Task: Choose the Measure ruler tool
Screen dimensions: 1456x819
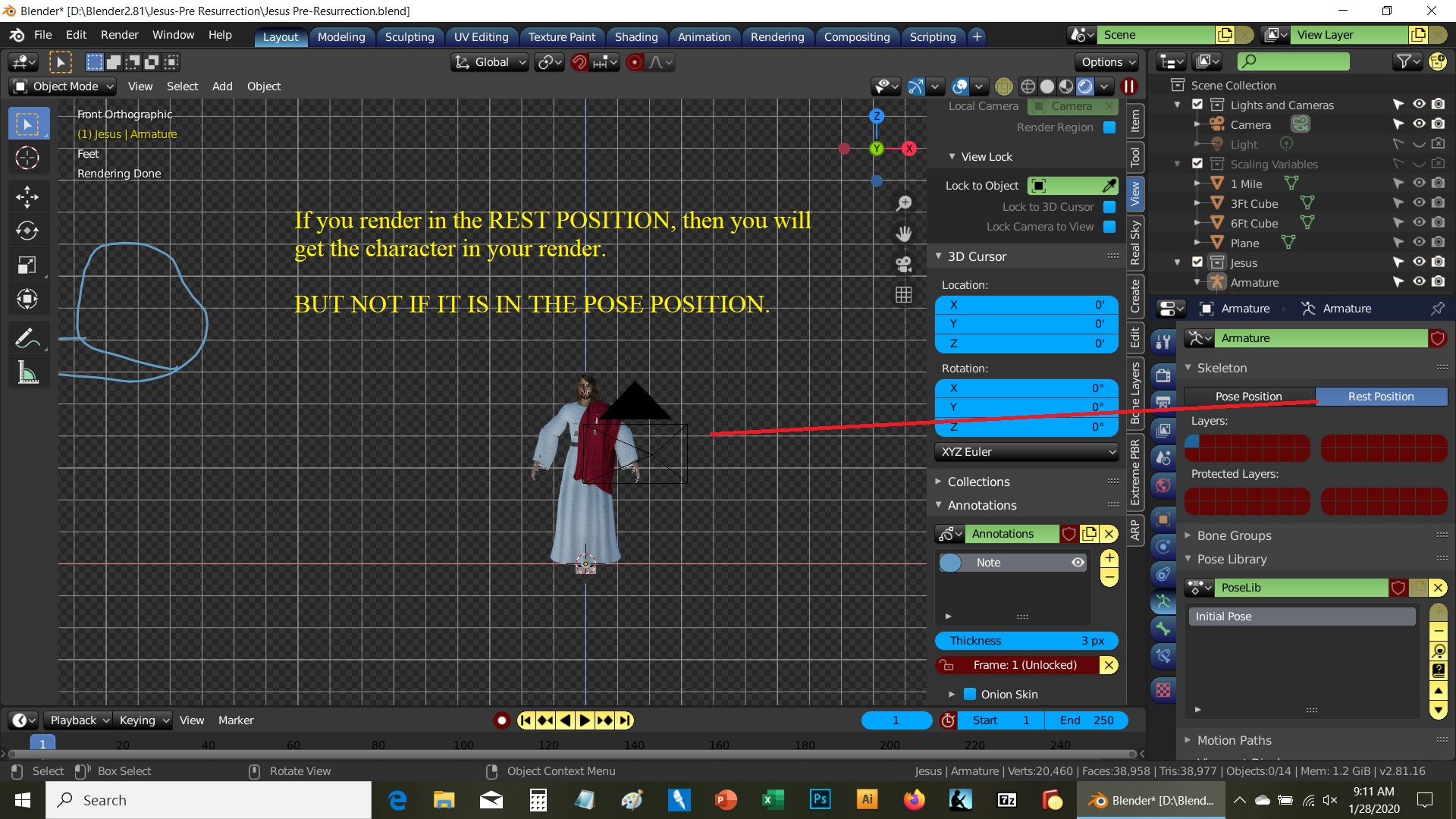Action: tap(27, 373)
